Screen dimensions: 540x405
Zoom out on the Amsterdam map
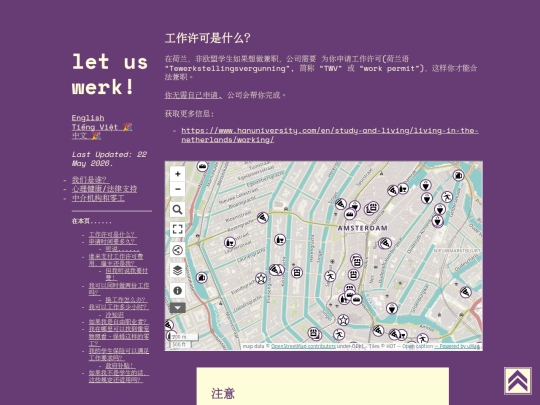(177, 189)
